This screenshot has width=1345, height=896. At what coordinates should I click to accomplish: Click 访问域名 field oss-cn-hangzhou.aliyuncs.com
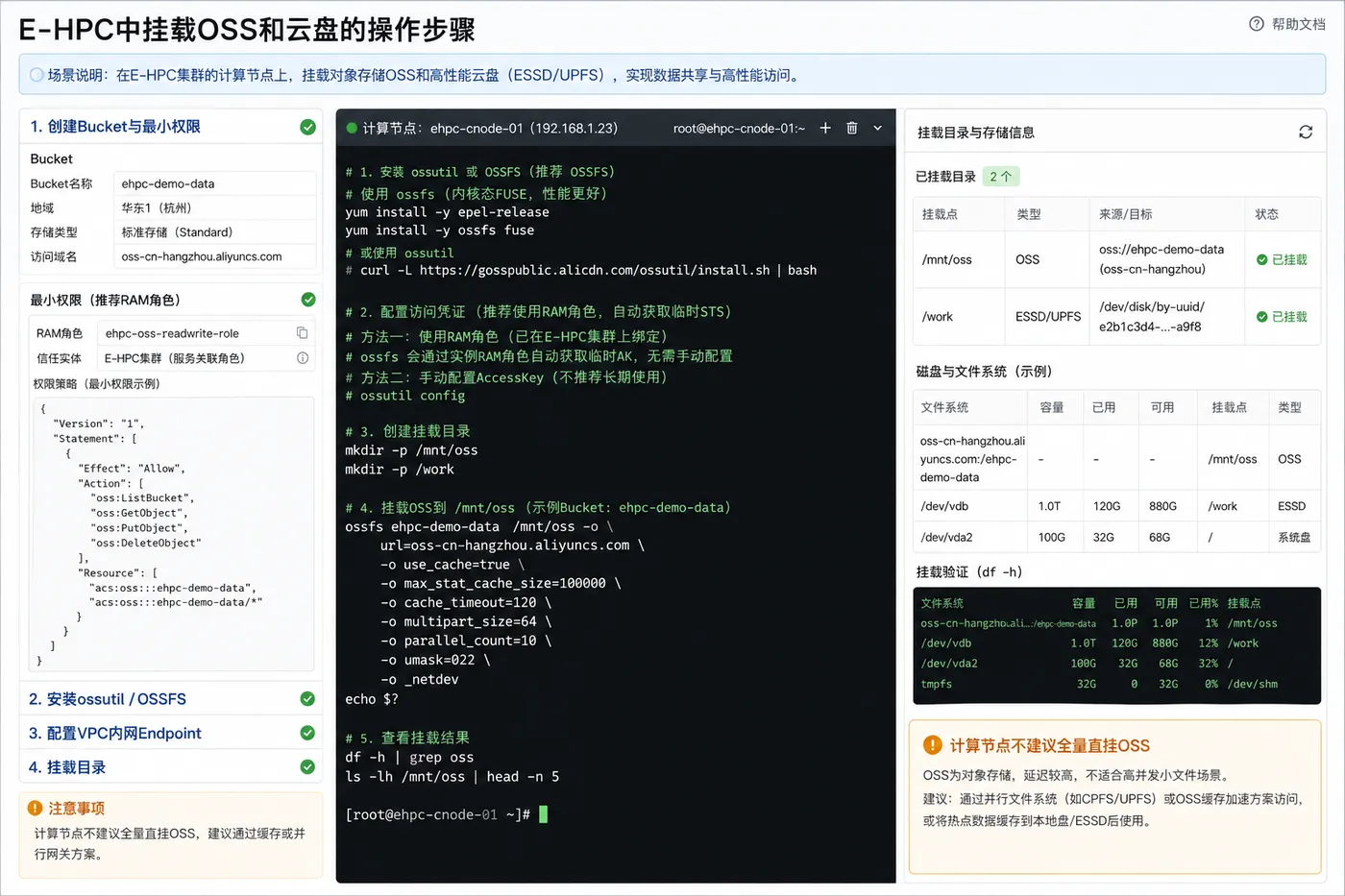[214, 256]
